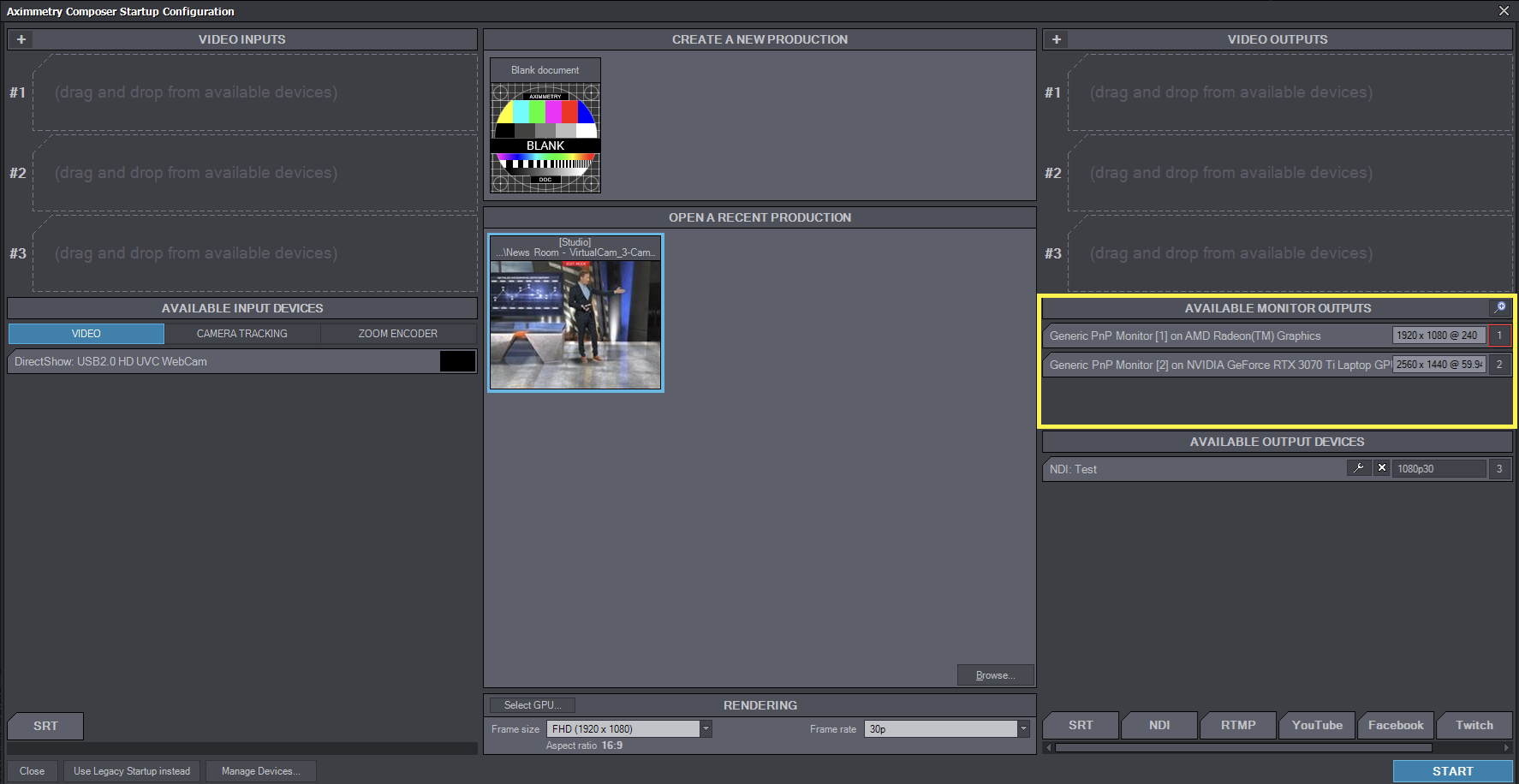Click video output slot #3 drop area

[x=1290, y=253]
